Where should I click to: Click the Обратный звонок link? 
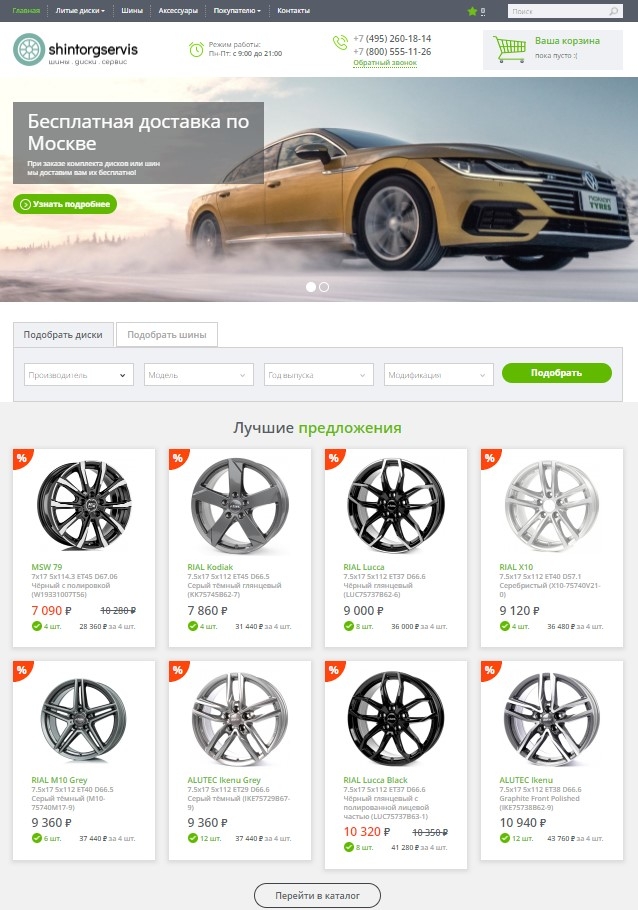pos(385,63)
